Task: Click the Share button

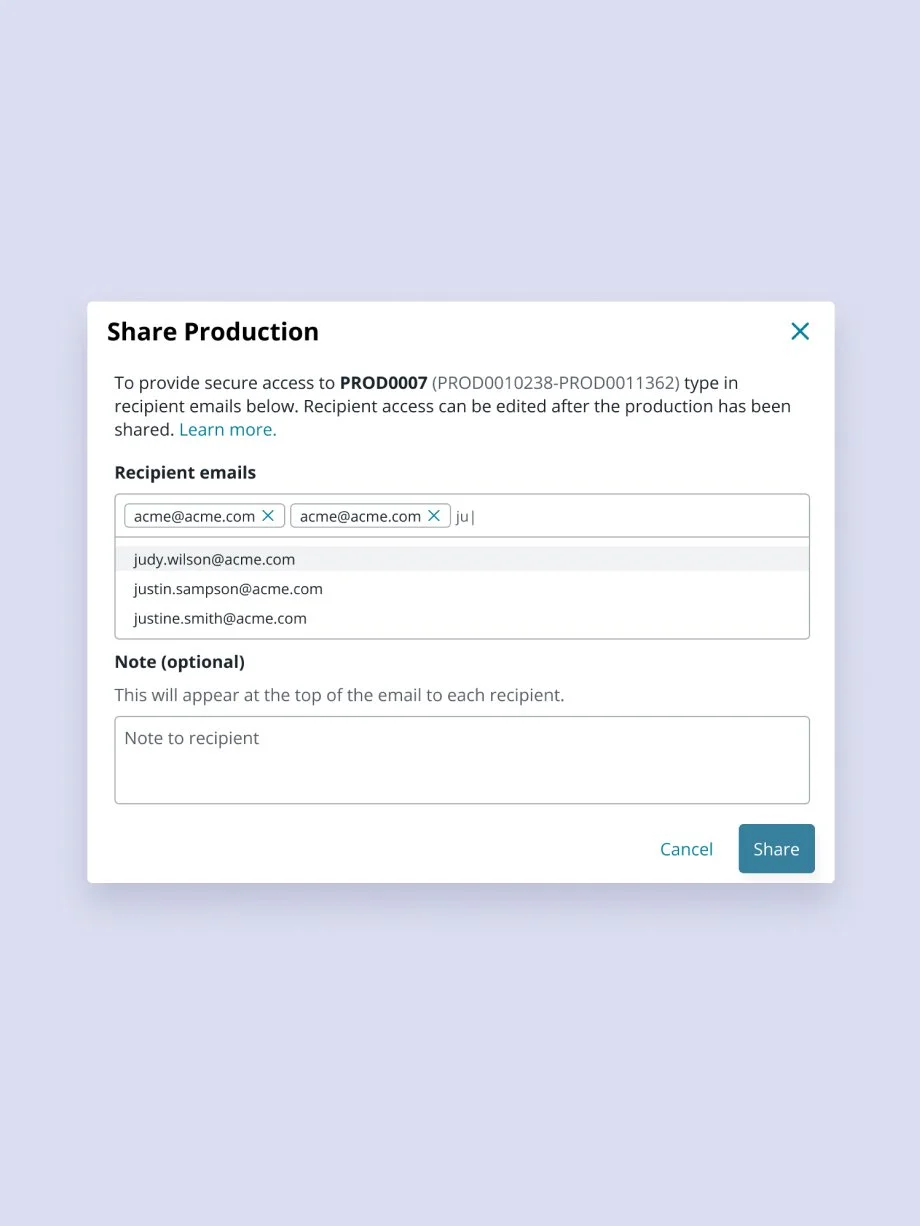Action: pyautogui.click(x=776, y=849)
